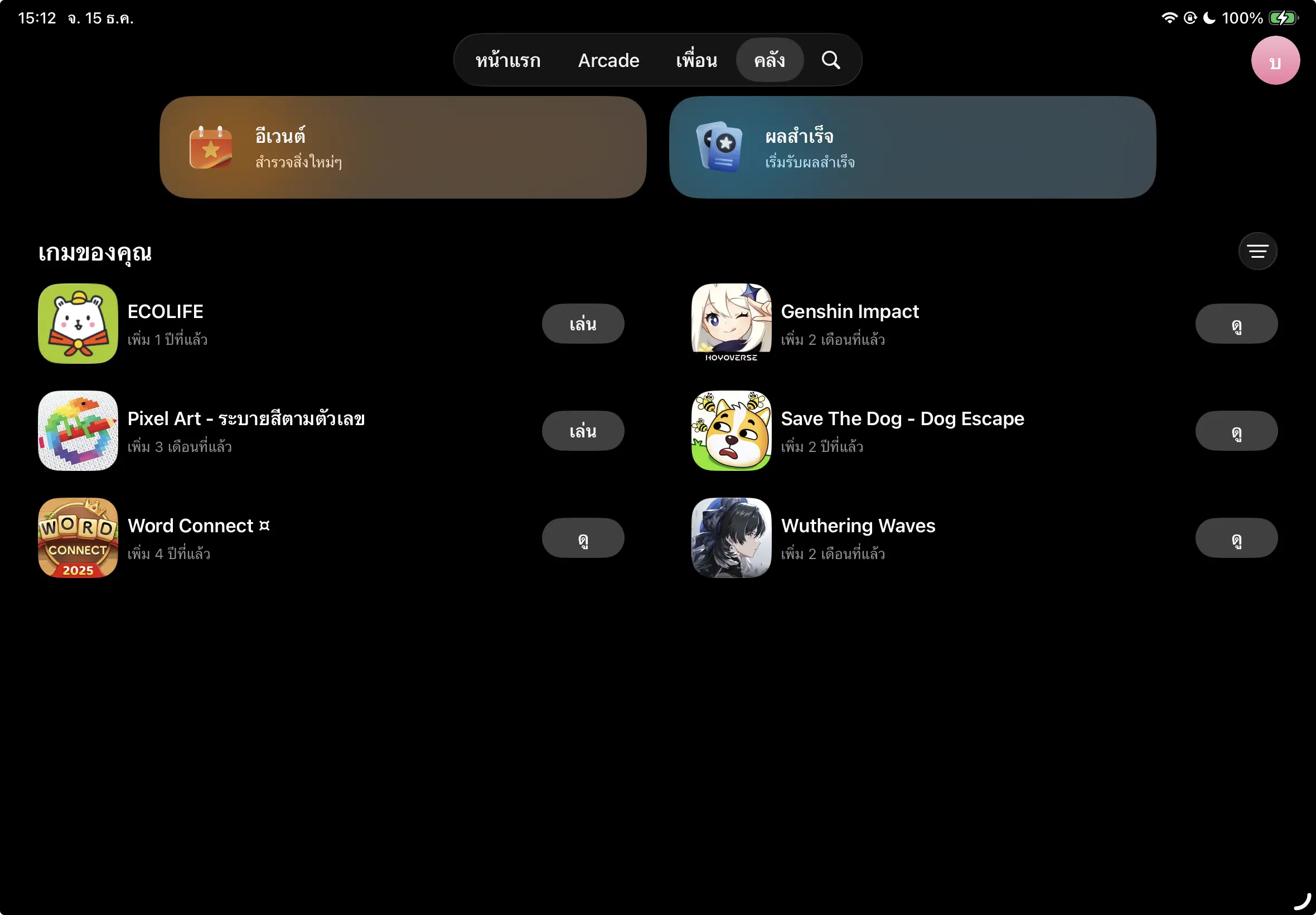Tap the Save The Dog icon
Screen dimensions: 1316x915
click(730, 431)
